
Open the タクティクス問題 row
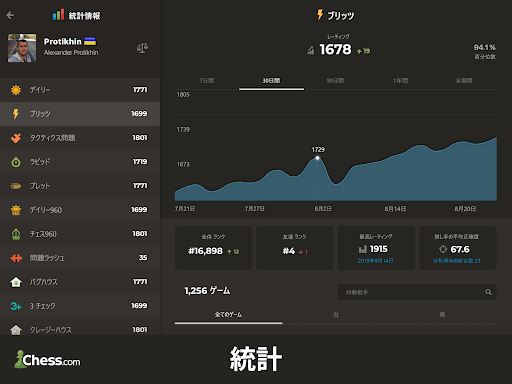(80, 138)
